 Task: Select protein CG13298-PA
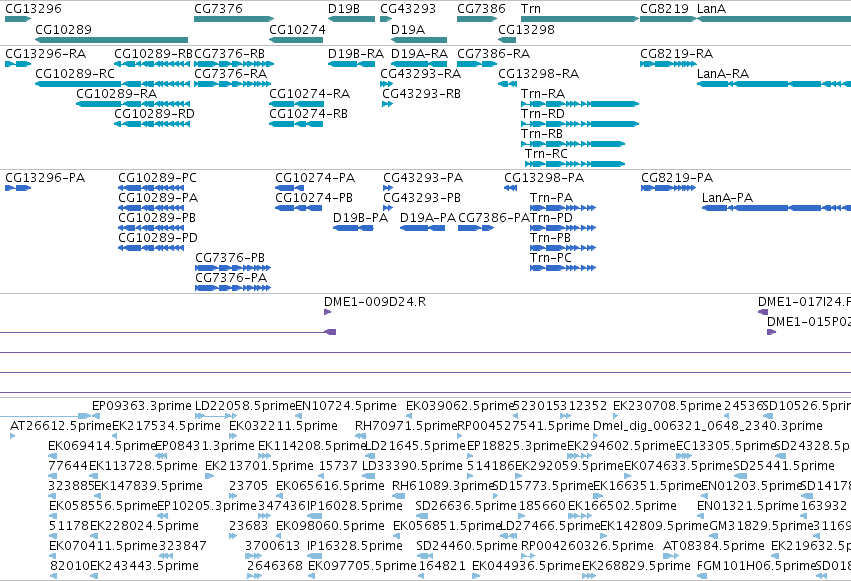510,188
